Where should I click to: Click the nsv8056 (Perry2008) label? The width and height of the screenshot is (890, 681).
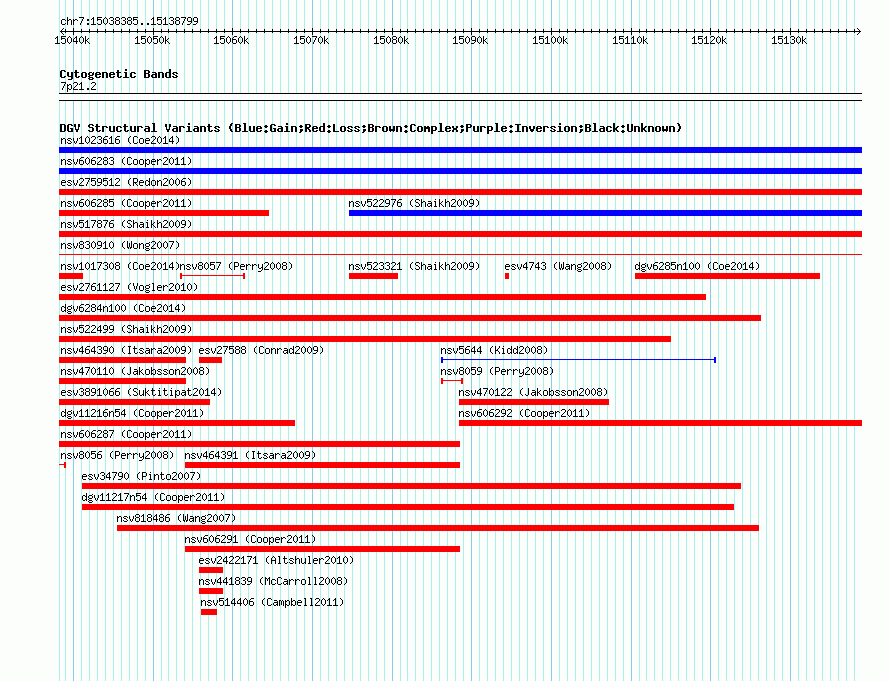(x=117, y=455)
